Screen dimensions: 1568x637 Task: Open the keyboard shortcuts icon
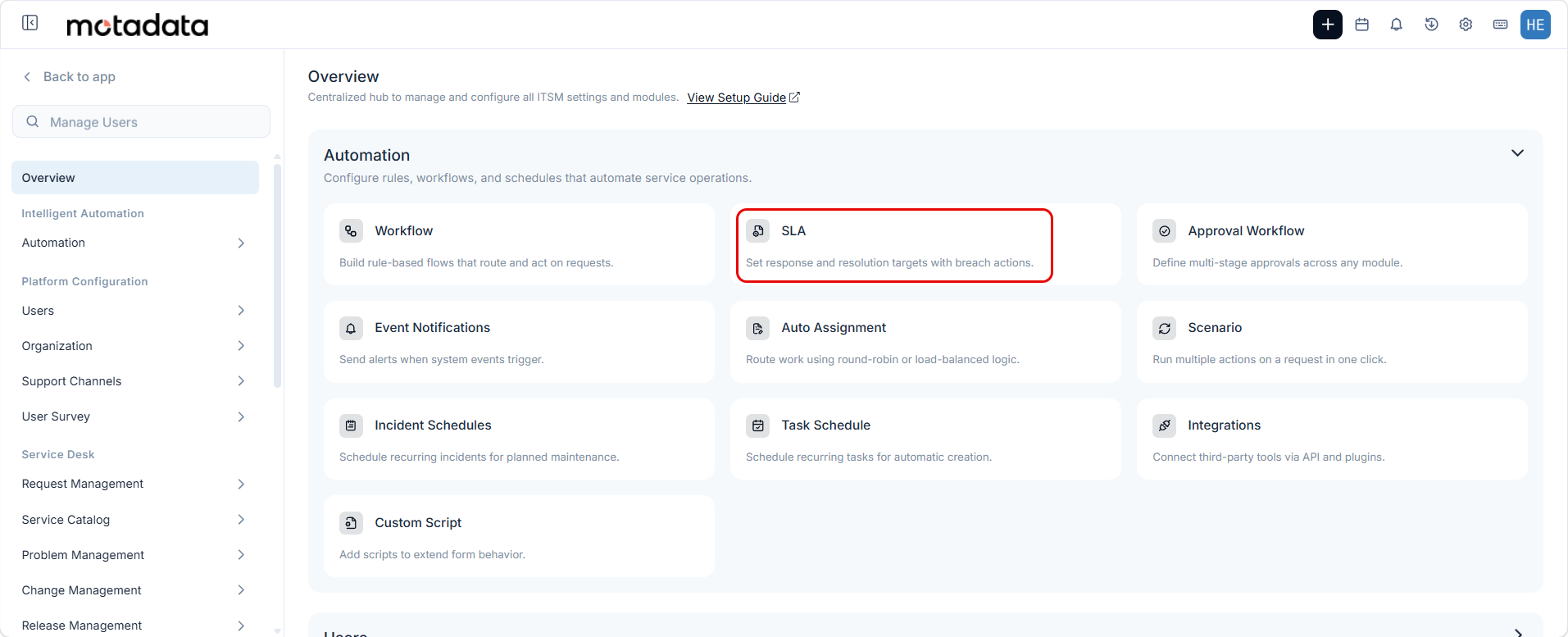[x=1500, y=25]
